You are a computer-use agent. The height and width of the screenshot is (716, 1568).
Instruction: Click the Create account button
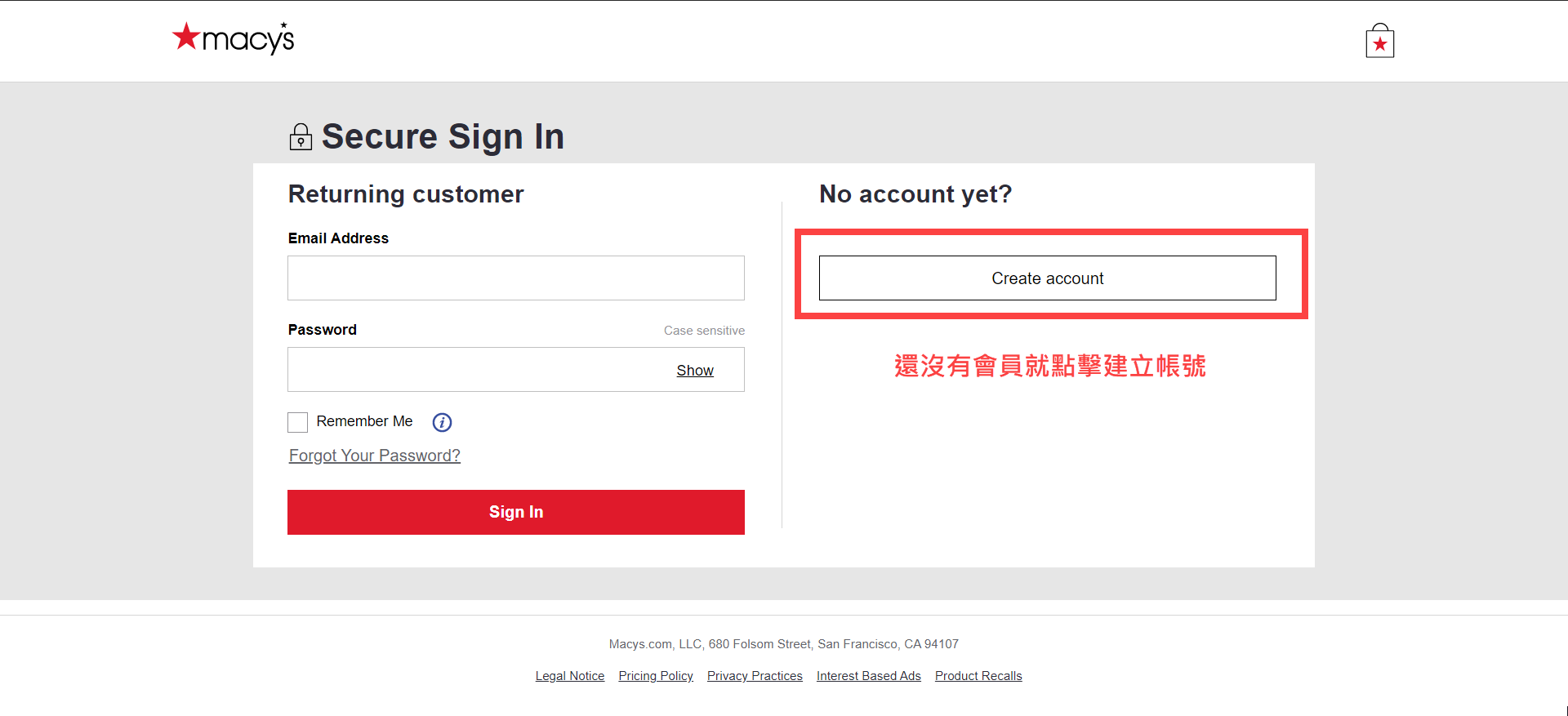(1047, 278)
